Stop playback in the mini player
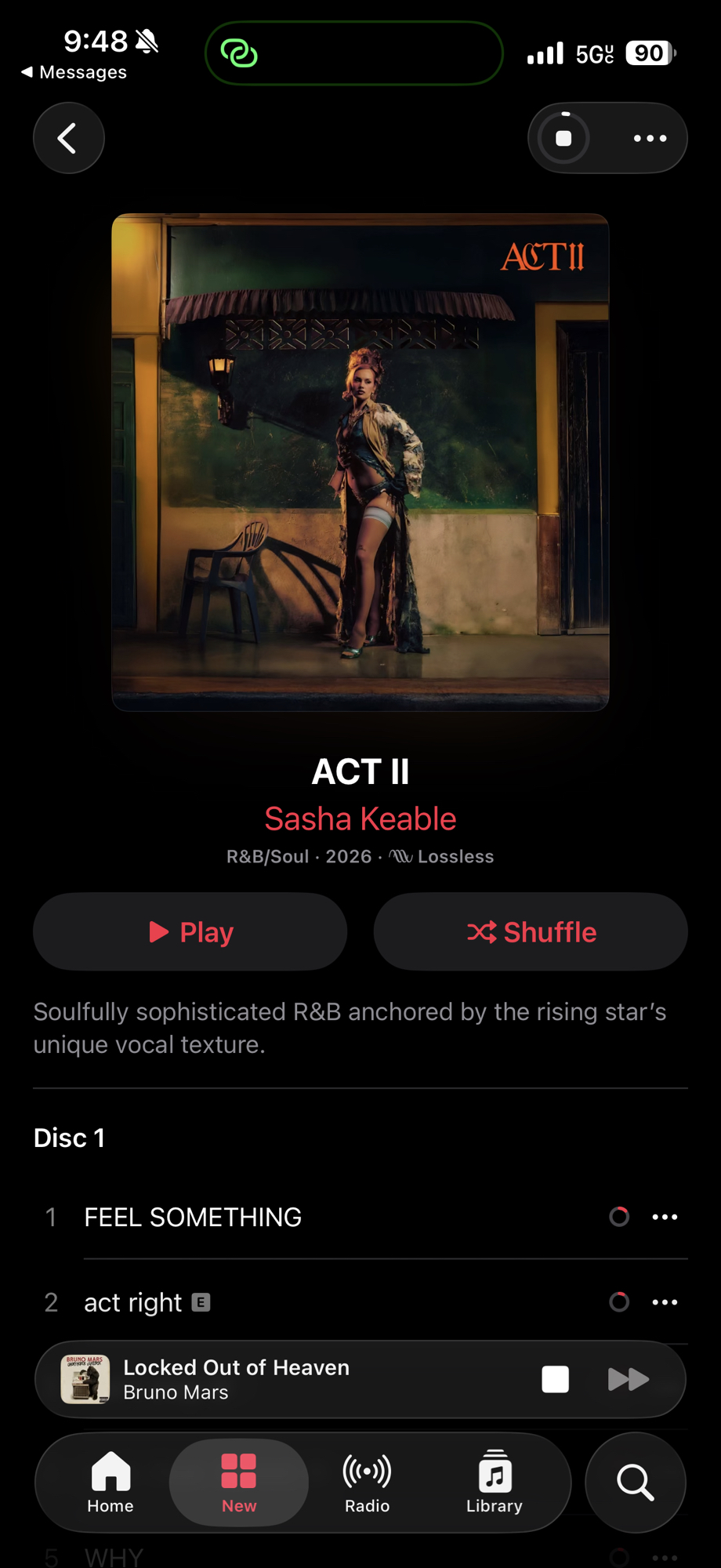 click(x=555, y=1379)
